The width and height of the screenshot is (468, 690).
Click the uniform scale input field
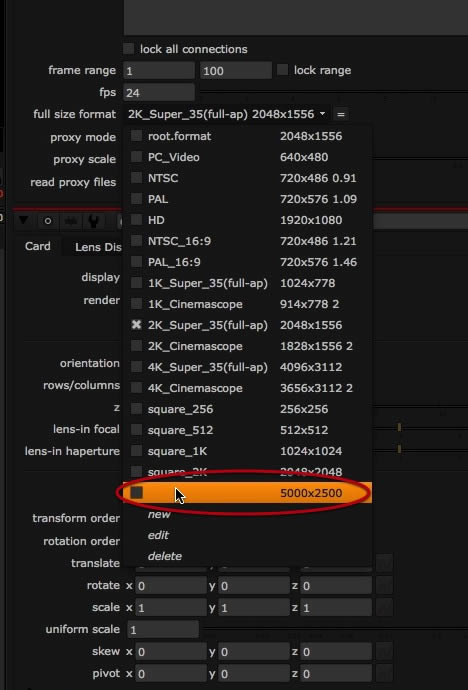coord(163,630)
